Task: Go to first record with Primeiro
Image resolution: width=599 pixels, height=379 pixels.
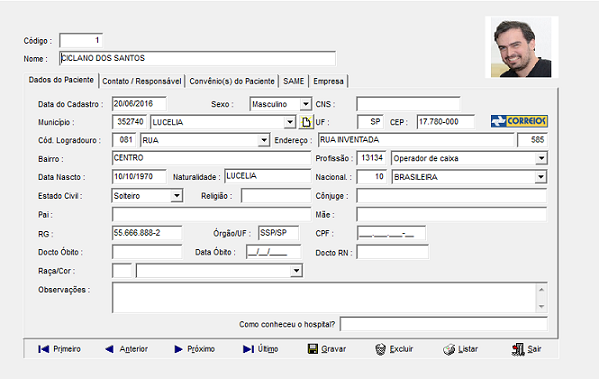Action: 59,349
